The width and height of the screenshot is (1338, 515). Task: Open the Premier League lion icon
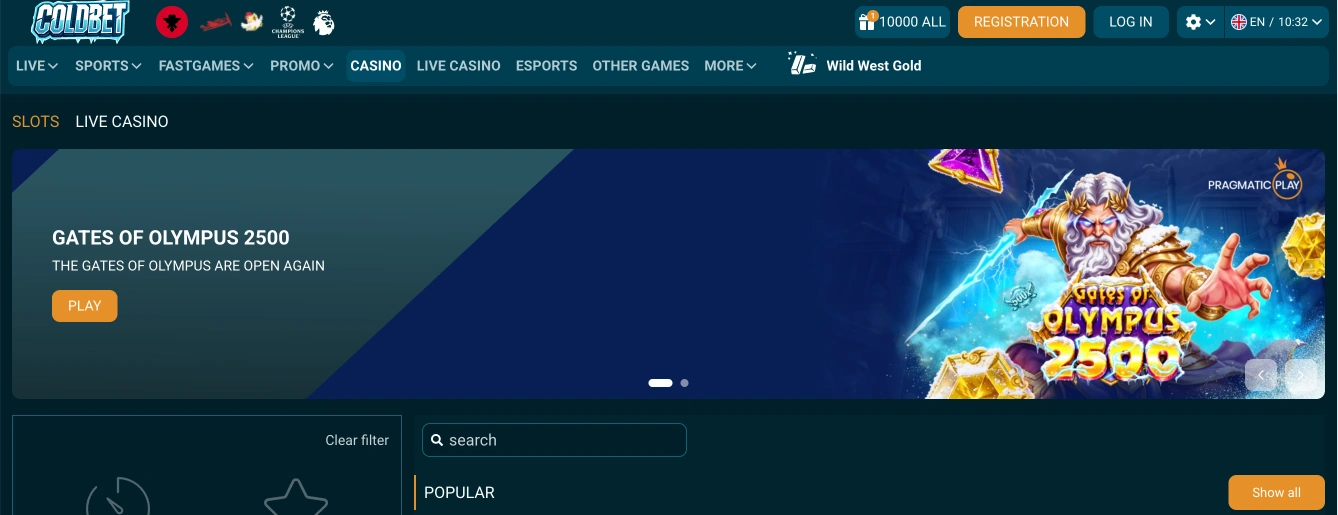pyautogui.click(x=324, y=22)
